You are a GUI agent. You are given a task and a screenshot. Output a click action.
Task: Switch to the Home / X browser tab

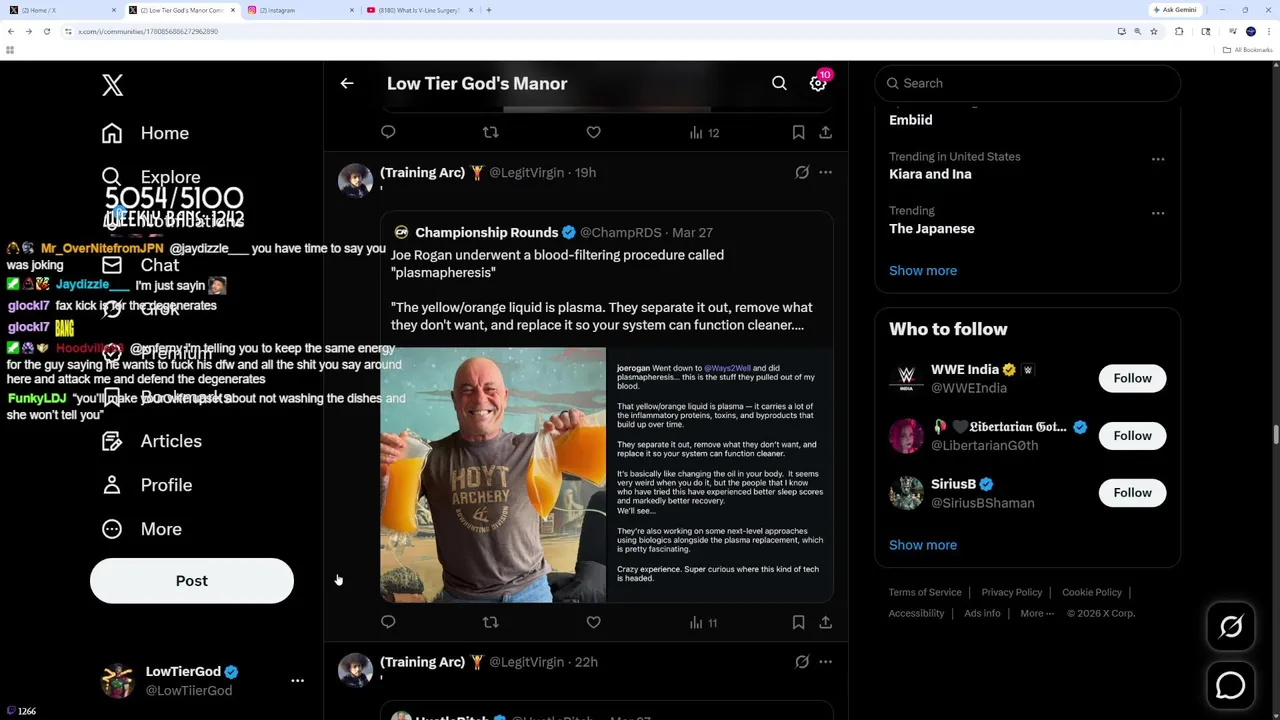coord(60,10)
